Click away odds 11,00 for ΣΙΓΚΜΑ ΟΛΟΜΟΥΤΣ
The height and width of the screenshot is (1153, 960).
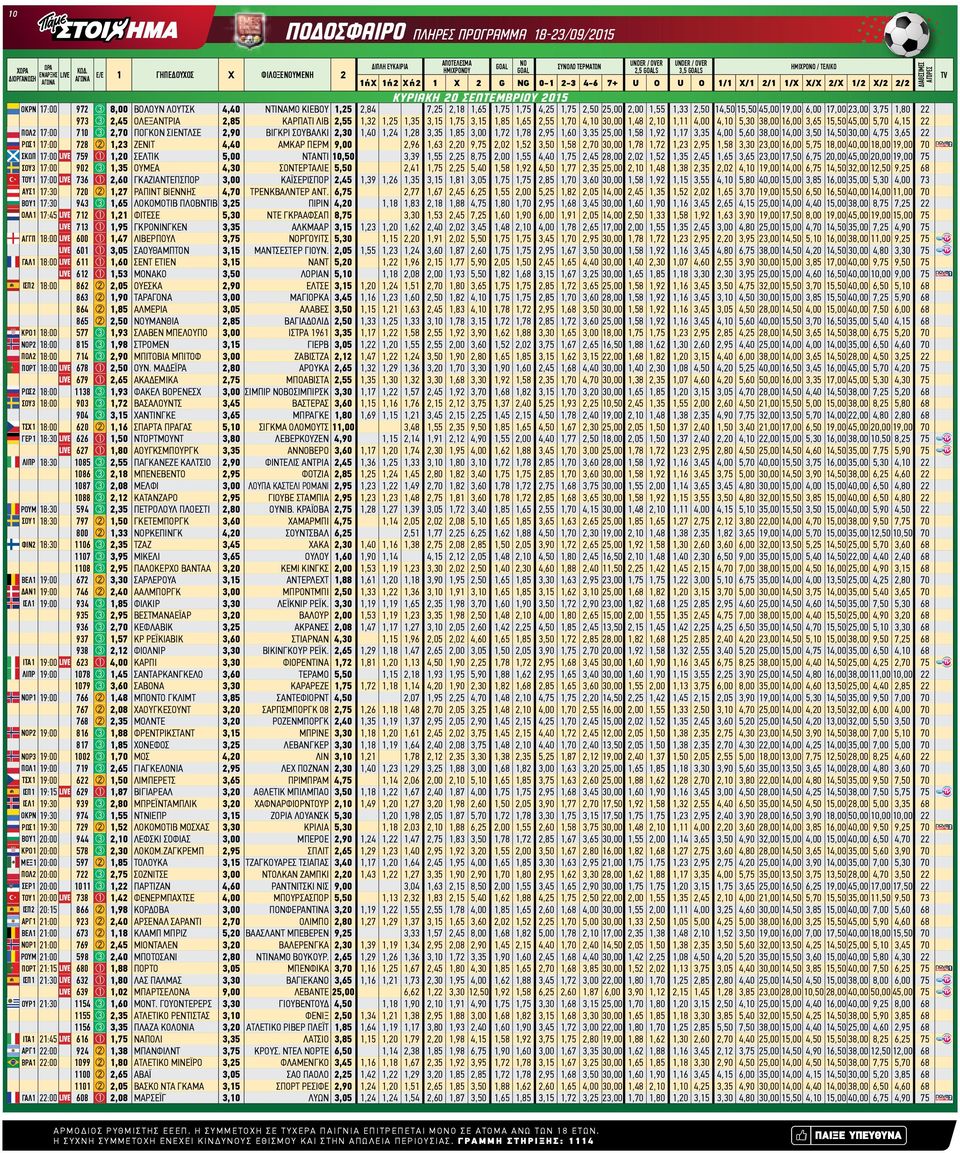343,426
